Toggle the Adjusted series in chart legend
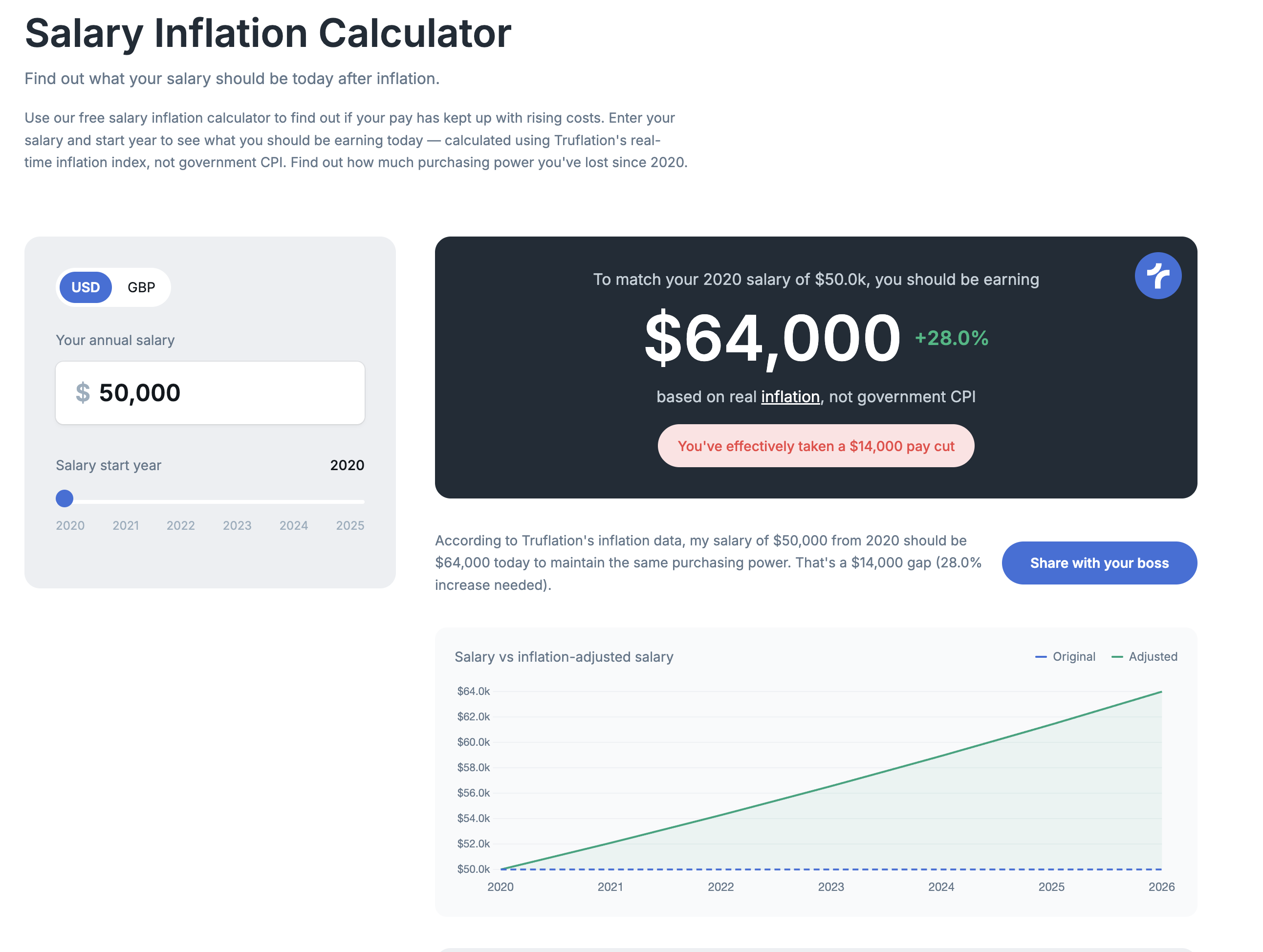Image resolution: width=1263 pixels, height=952 pixels. coord(1145,656)
